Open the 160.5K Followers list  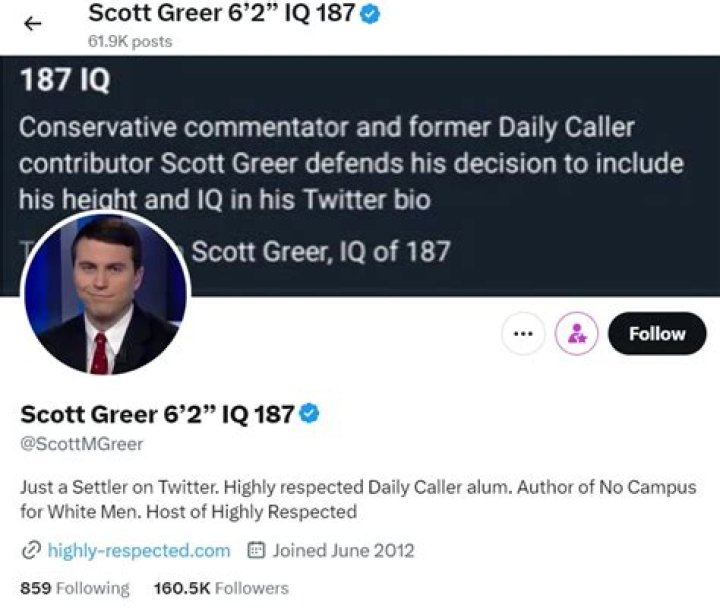click(x=220, y=588)
